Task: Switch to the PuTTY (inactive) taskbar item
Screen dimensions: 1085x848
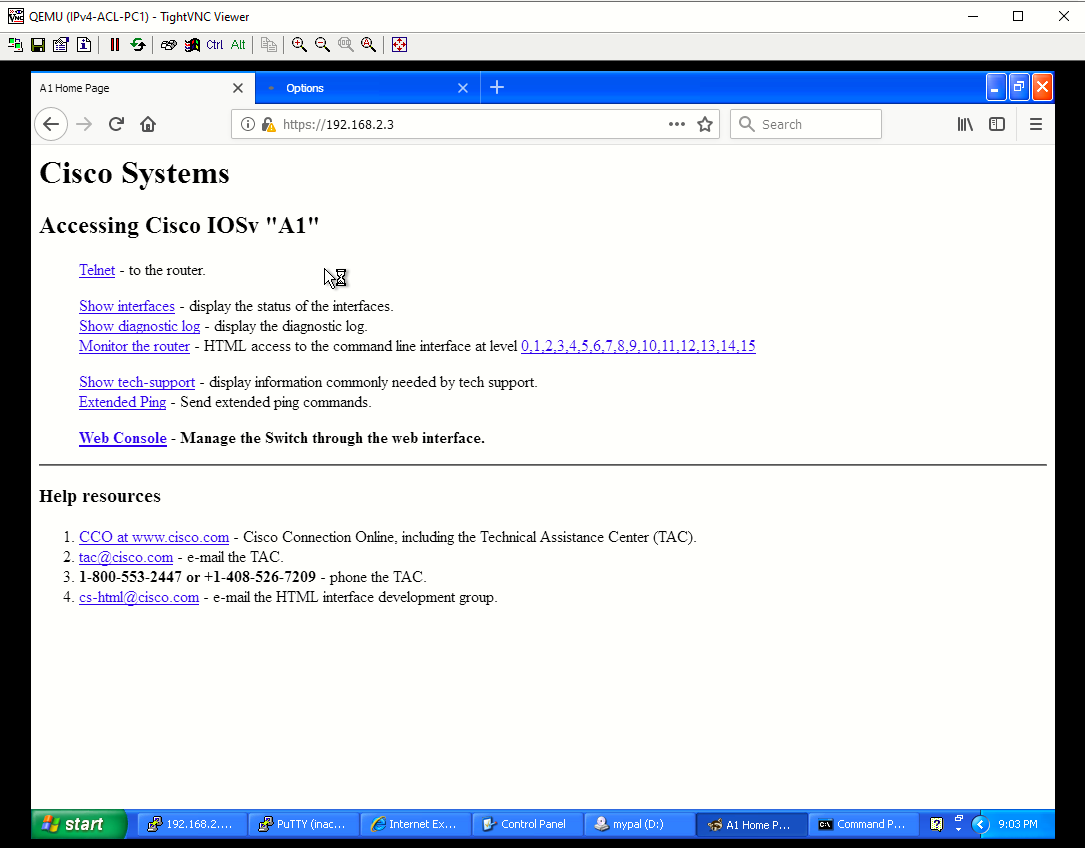Action: 304,824
